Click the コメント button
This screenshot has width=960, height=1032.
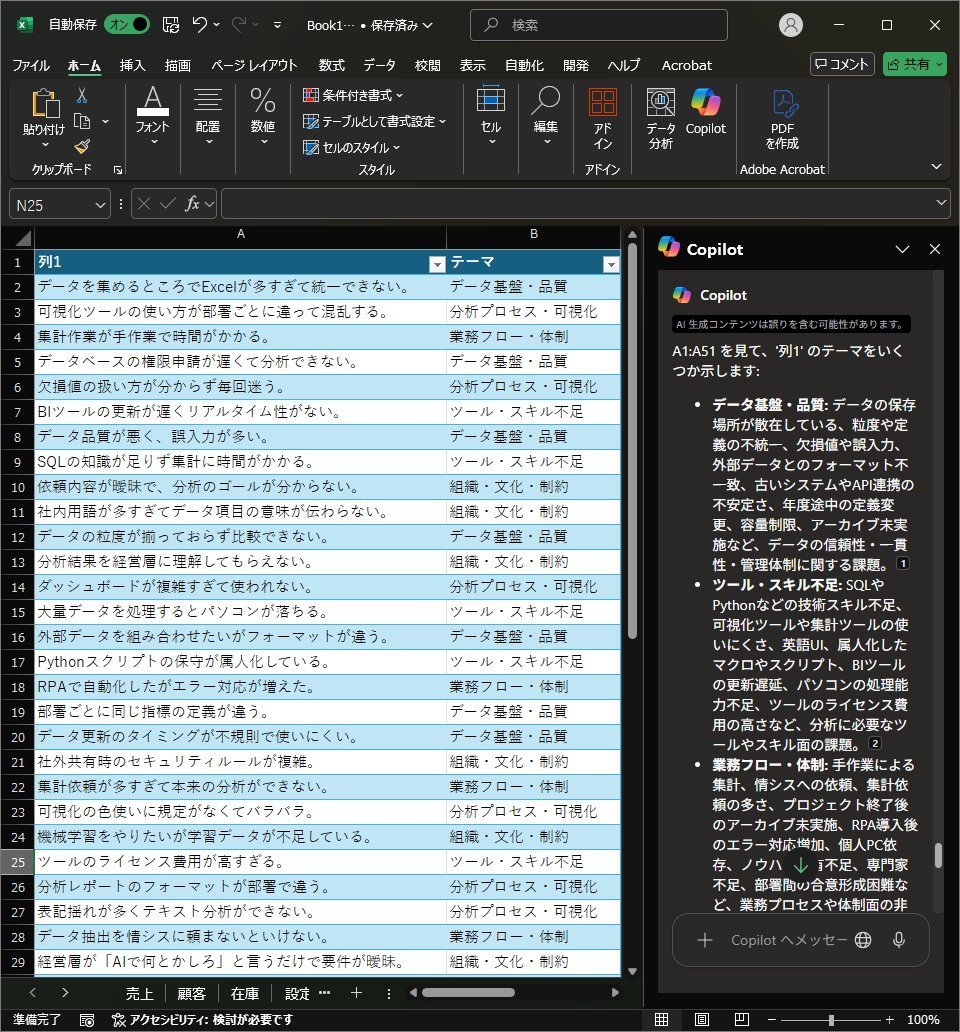(842, 64)
